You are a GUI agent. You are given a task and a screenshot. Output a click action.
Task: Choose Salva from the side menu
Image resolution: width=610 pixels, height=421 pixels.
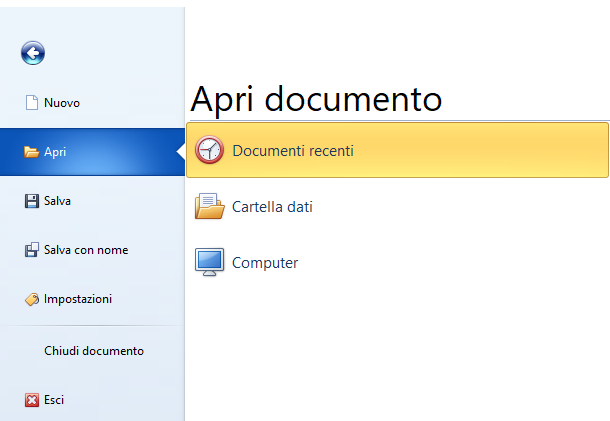[x=57, y=201]
